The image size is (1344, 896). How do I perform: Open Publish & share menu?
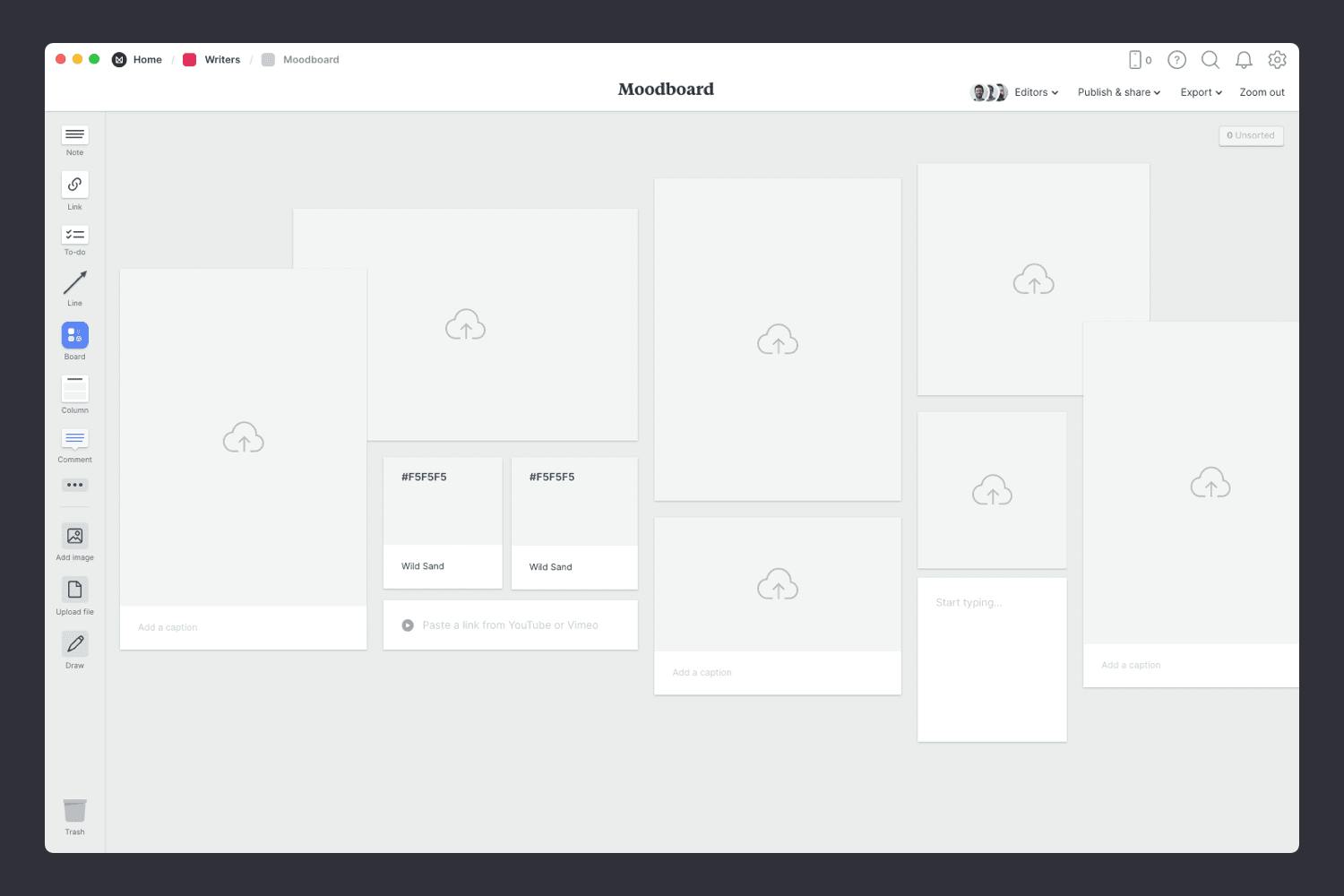point(1118,92)
